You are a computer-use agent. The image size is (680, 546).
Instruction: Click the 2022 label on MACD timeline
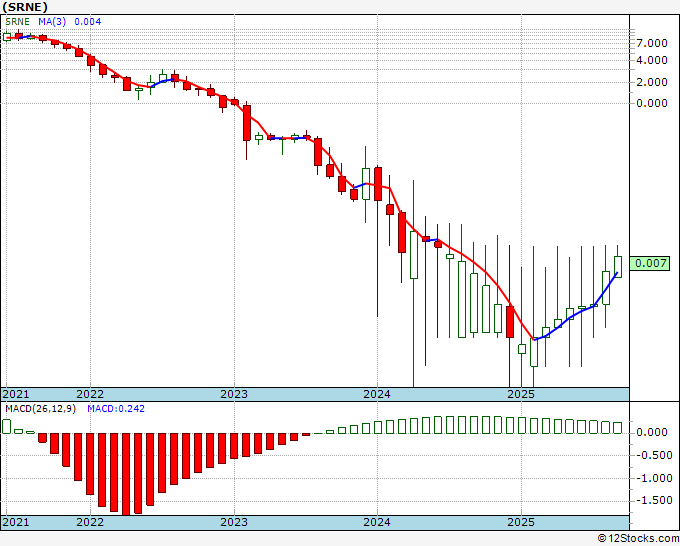pyautogui.click(x=90, y=522)
